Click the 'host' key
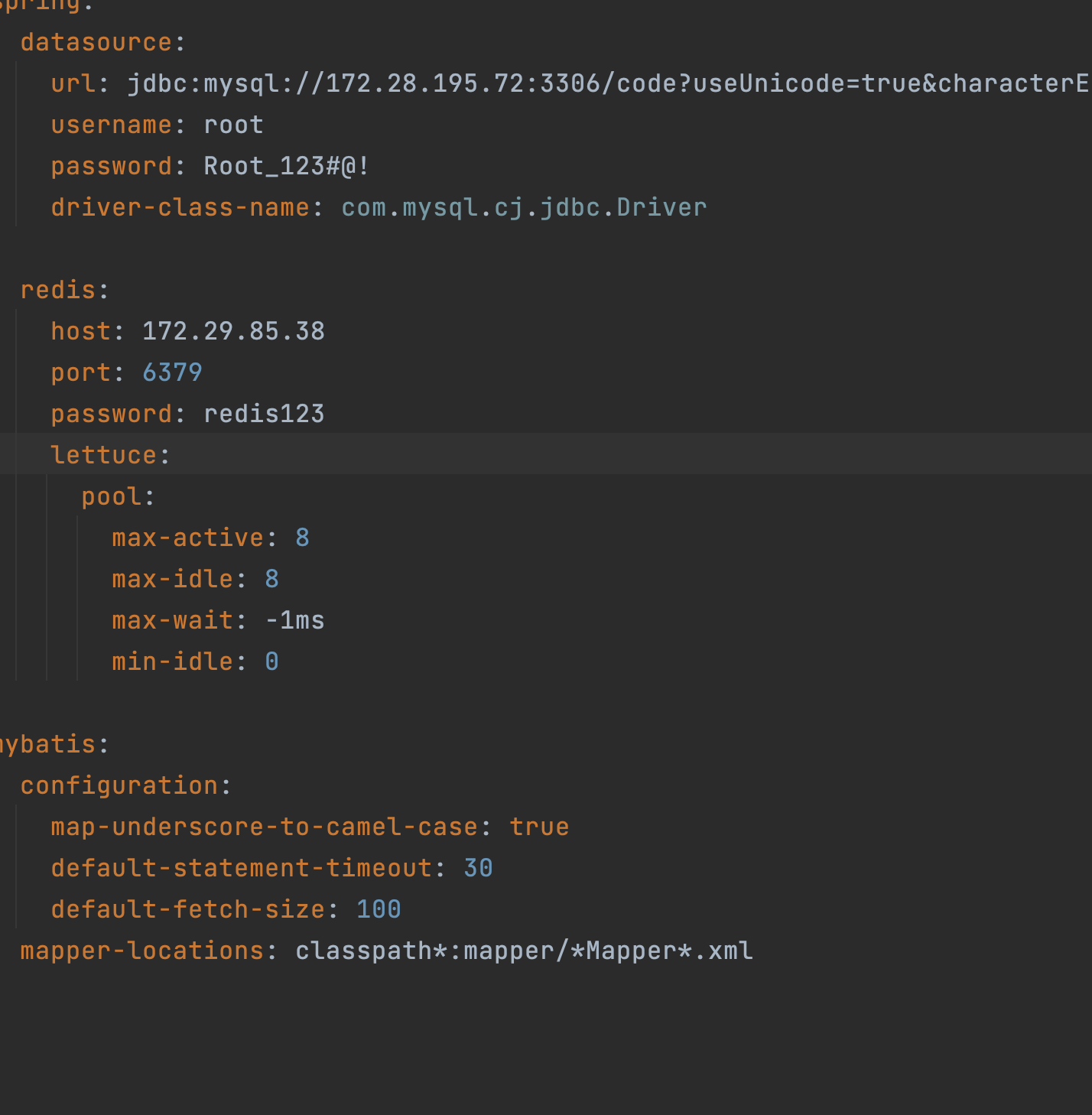Screen dimensions: 1092x1115 pyautogui.click(x=81, y=331)
